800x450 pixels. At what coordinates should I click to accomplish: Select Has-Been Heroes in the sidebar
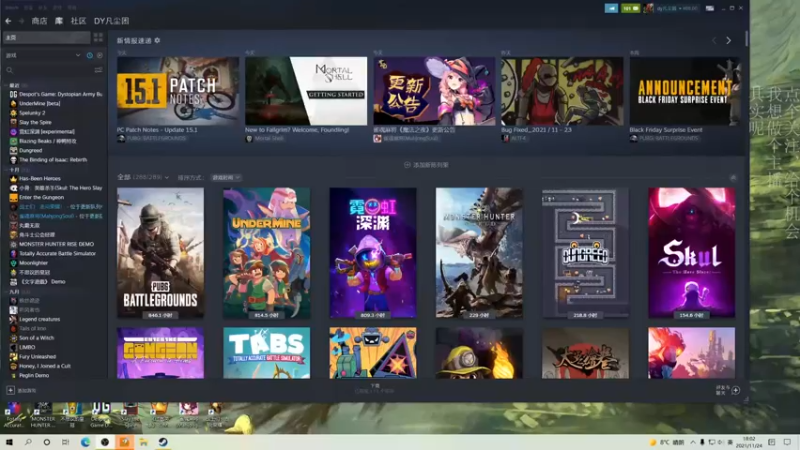35,179
